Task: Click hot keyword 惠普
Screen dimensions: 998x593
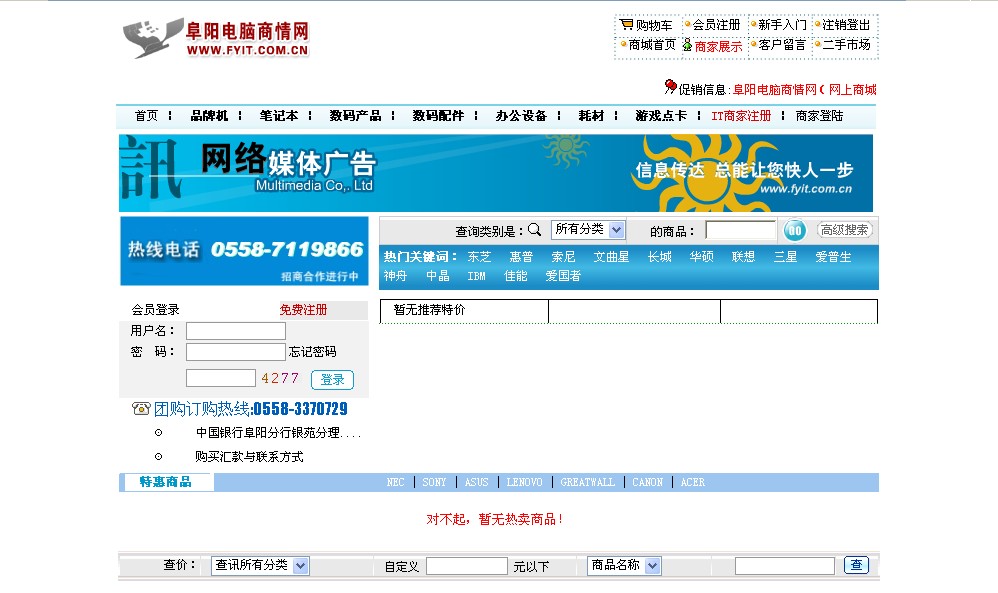Action: 521,257
